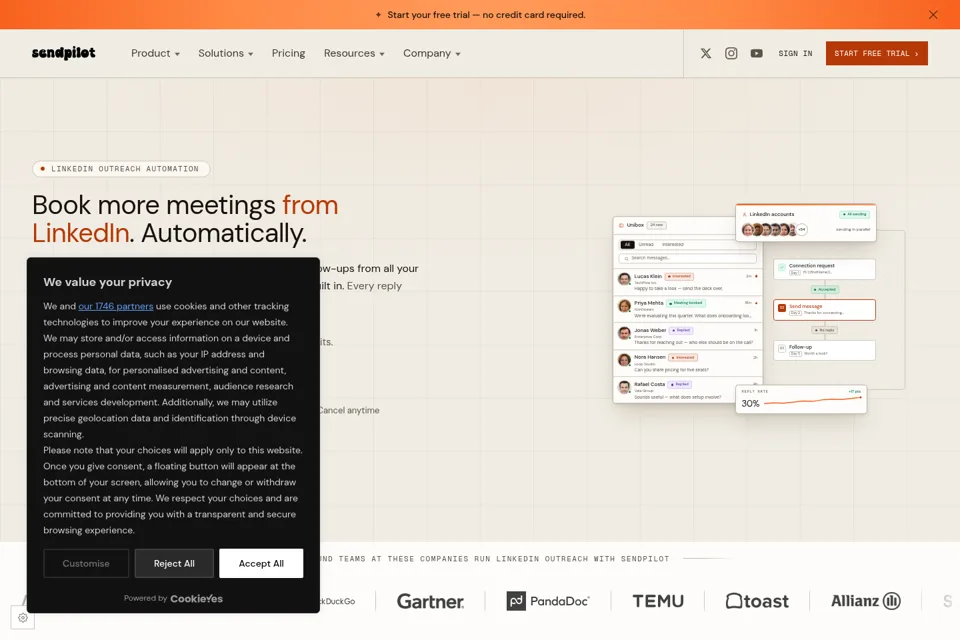Click the PandaDoc logo
The width and height of the screenshot is (960, 640).
[548, 601]
